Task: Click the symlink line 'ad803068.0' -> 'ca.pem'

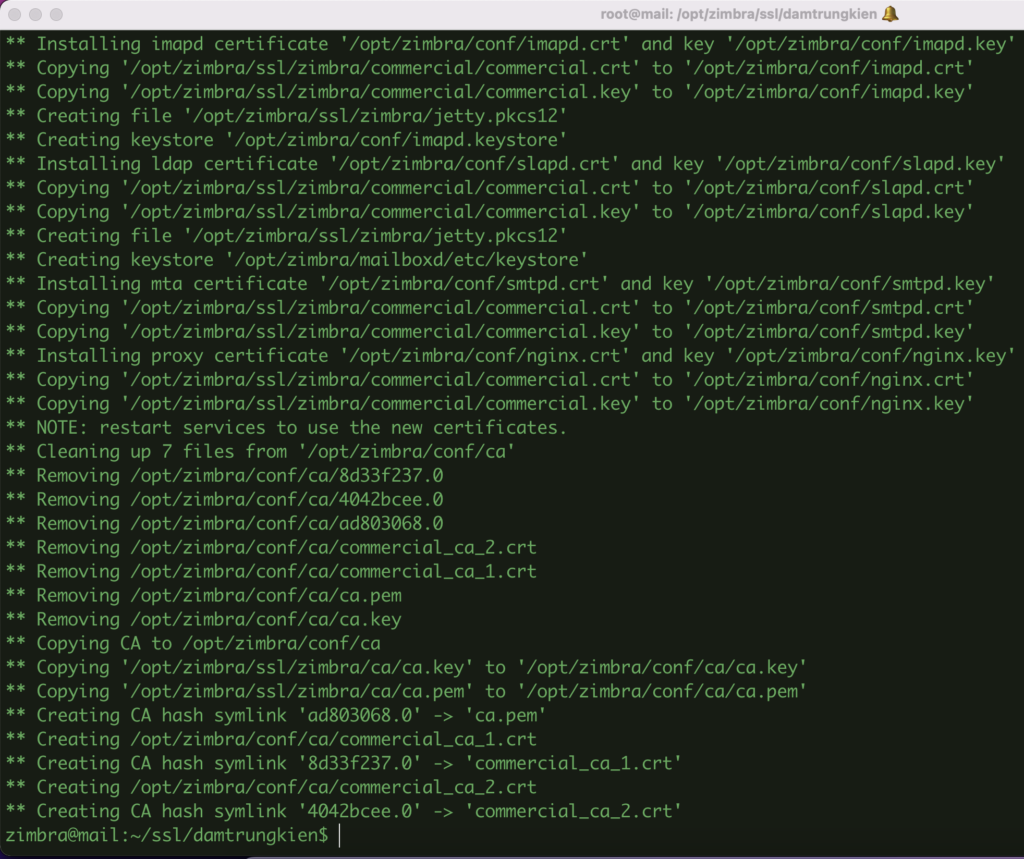Action: pyautogui.click(x=276, y=715)
